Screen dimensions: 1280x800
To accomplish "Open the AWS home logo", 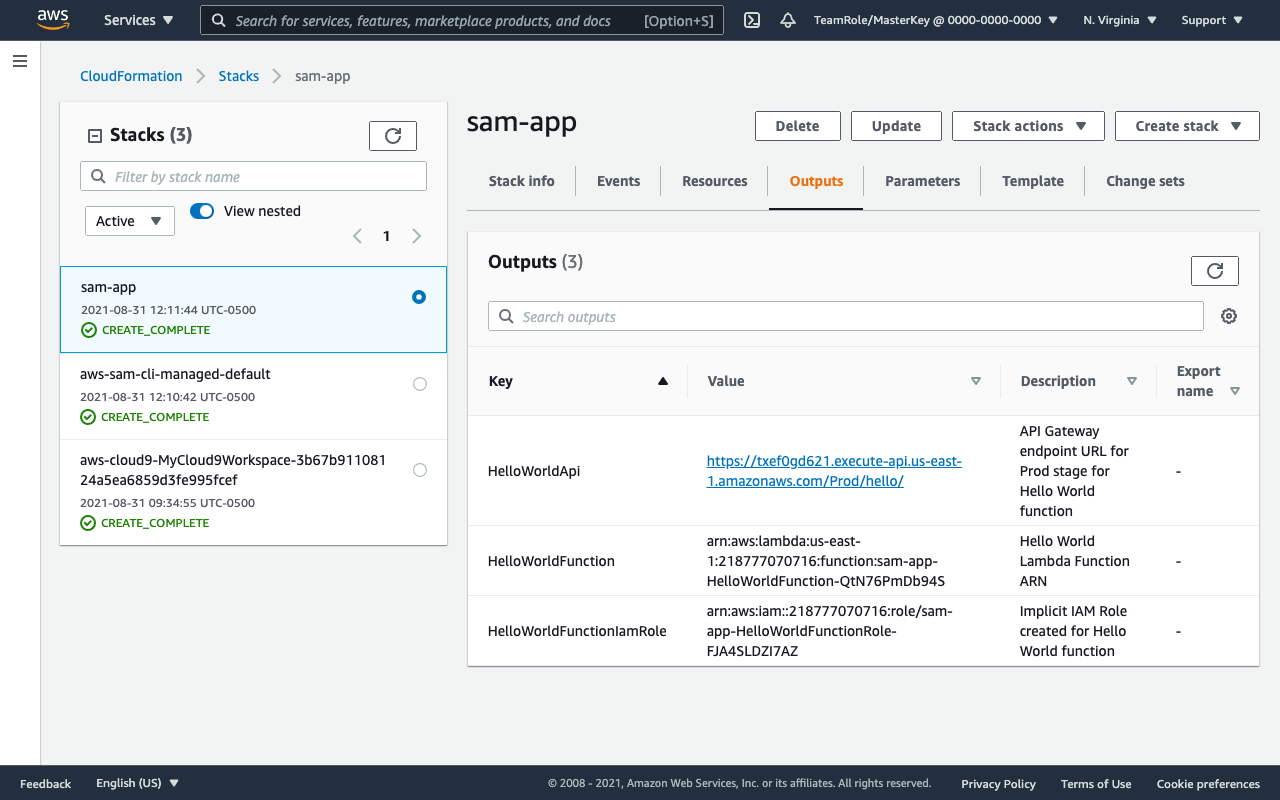I will (53, 20).
